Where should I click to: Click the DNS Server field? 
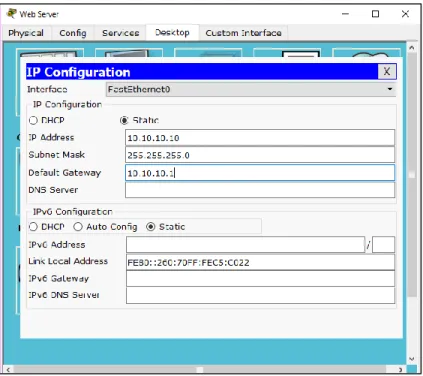pyautogui.click(x=260, y=190)
